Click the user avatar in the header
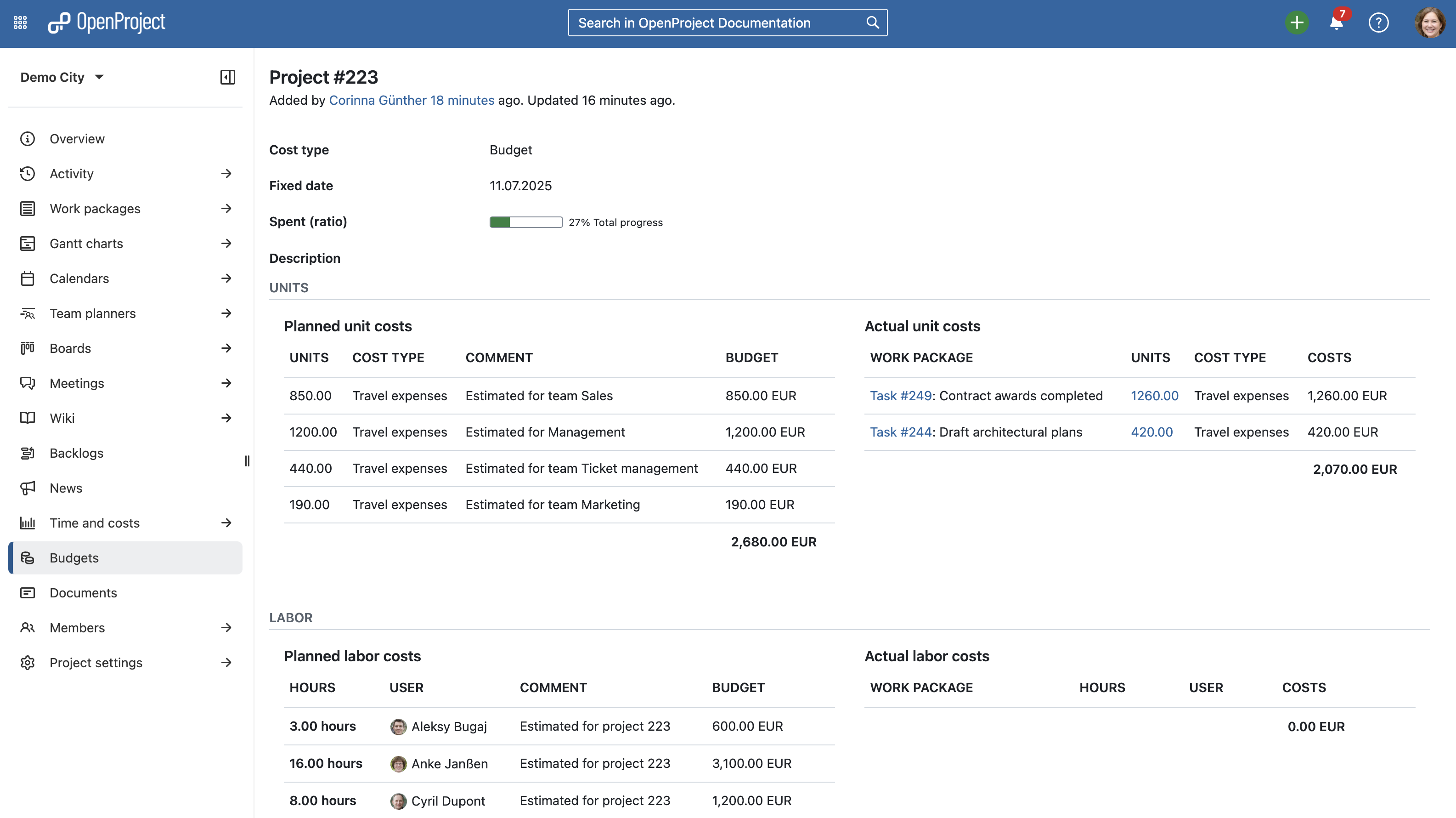 [1430, 23]
